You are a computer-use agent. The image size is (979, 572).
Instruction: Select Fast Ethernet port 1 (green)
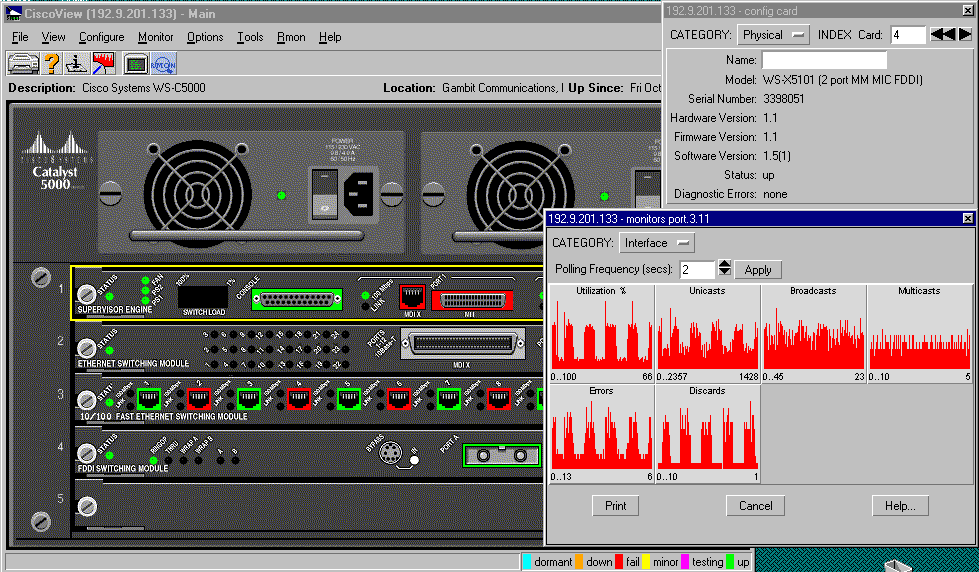(x=149, y=398)
